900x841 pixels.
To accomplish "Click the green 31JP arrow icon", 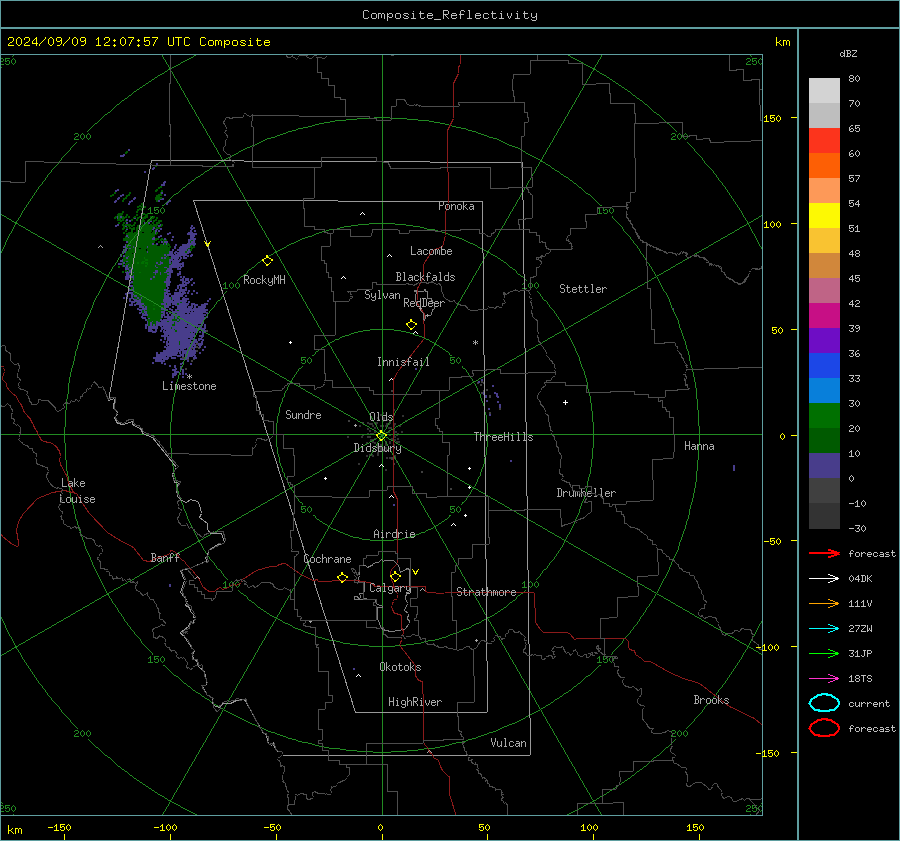I will click(x=824, y=653).
